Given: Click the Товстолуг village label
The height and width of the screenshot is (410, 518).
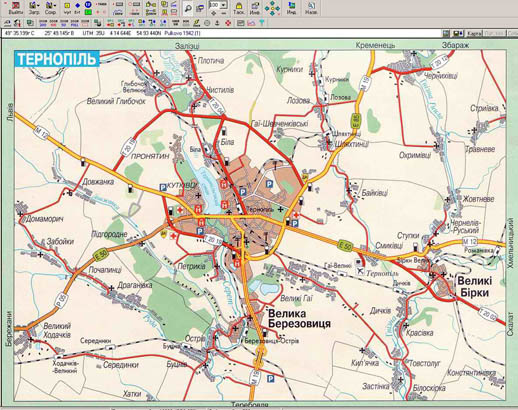Looking at the screenshot, I should pyautogui.click(x=424, y=363).
